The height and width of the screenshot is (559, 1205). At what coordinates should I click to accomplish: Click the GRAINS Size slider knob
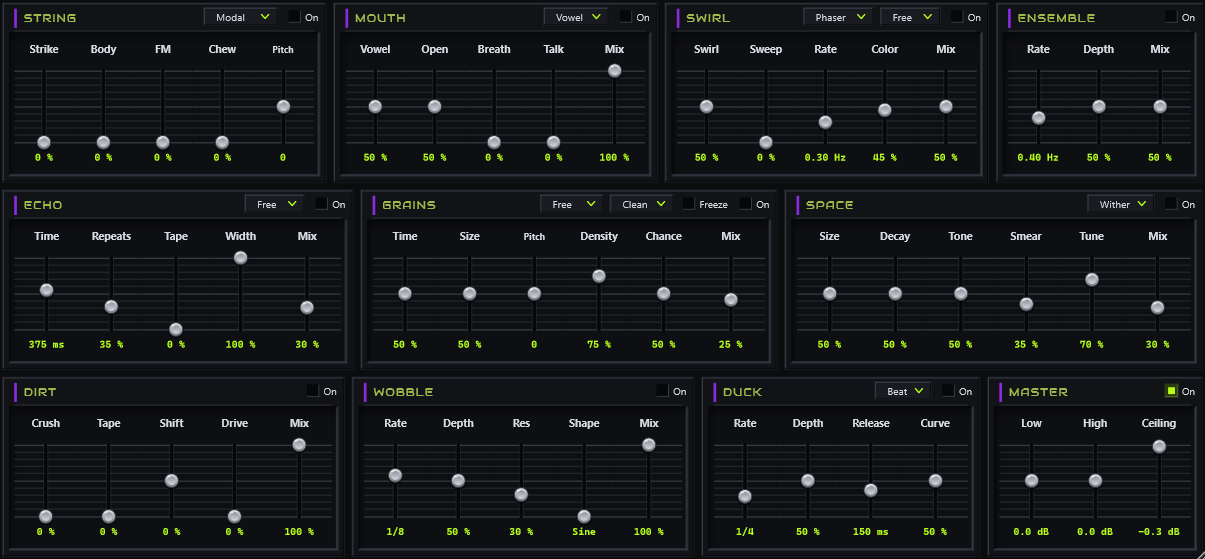tap(469, 293)
